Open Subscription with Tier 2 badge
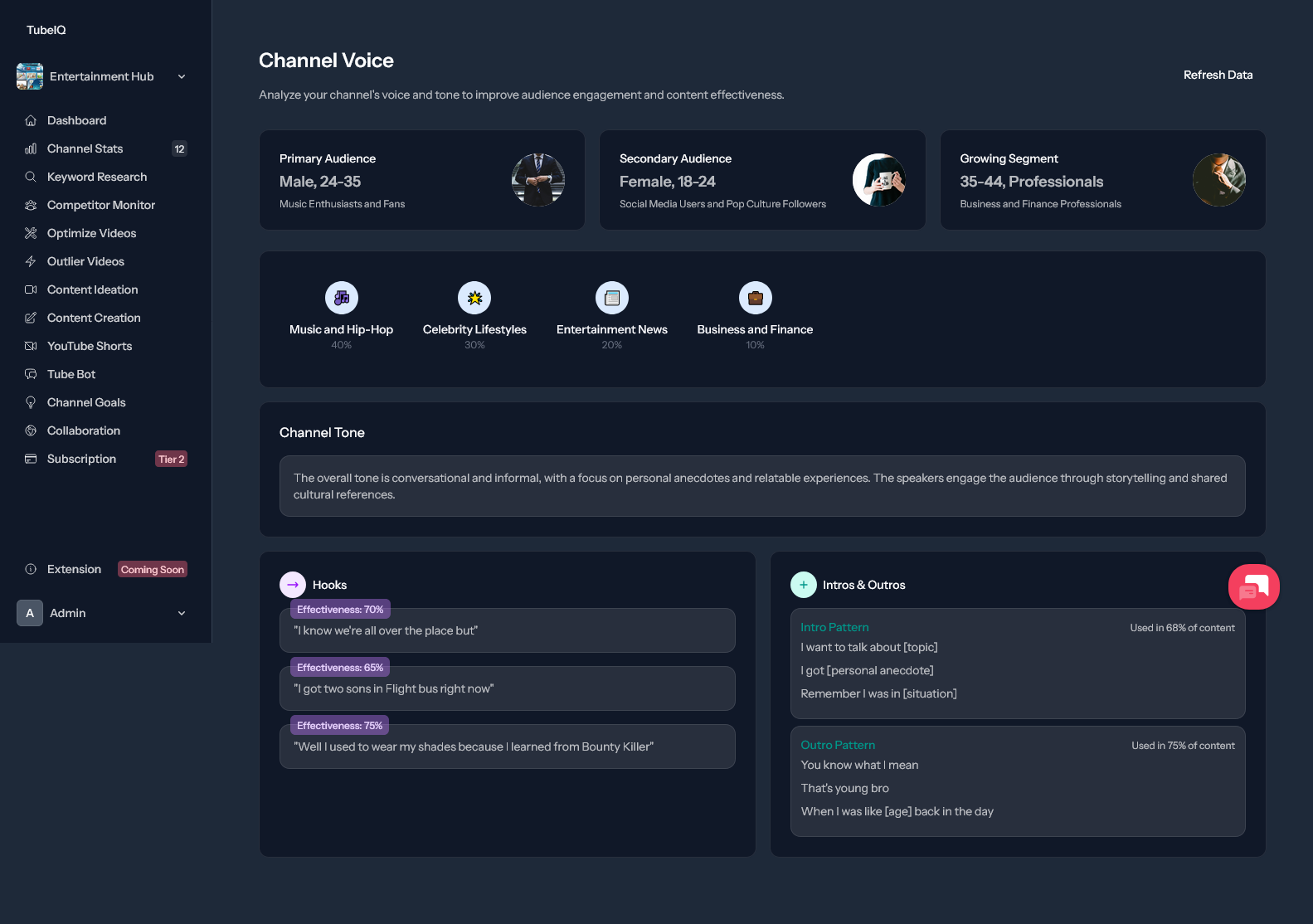 pyautogui.click(x=105, y=459)
